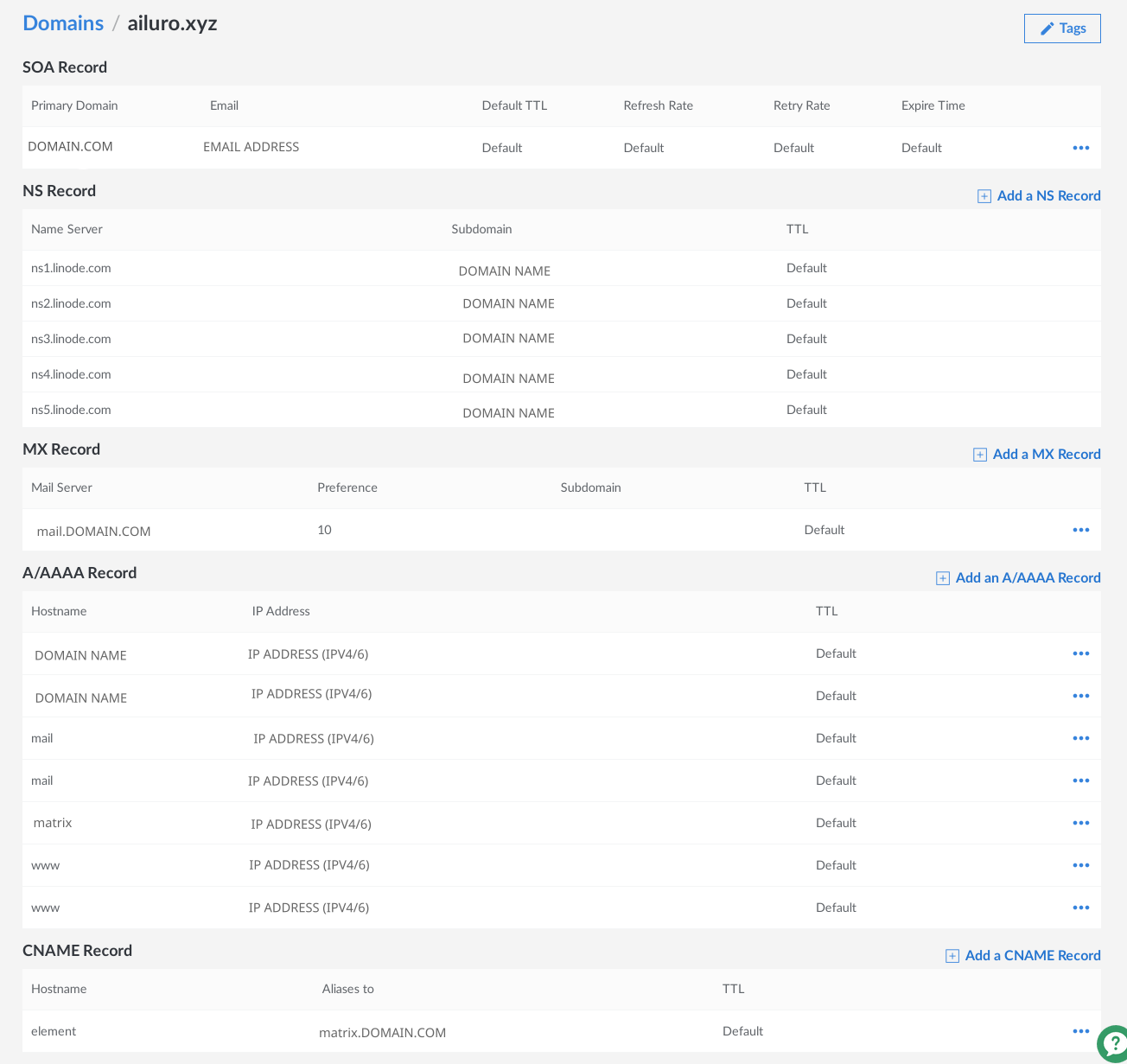Click the plus icon beside Add an A/AAAA Record

[x=943, y=578]
